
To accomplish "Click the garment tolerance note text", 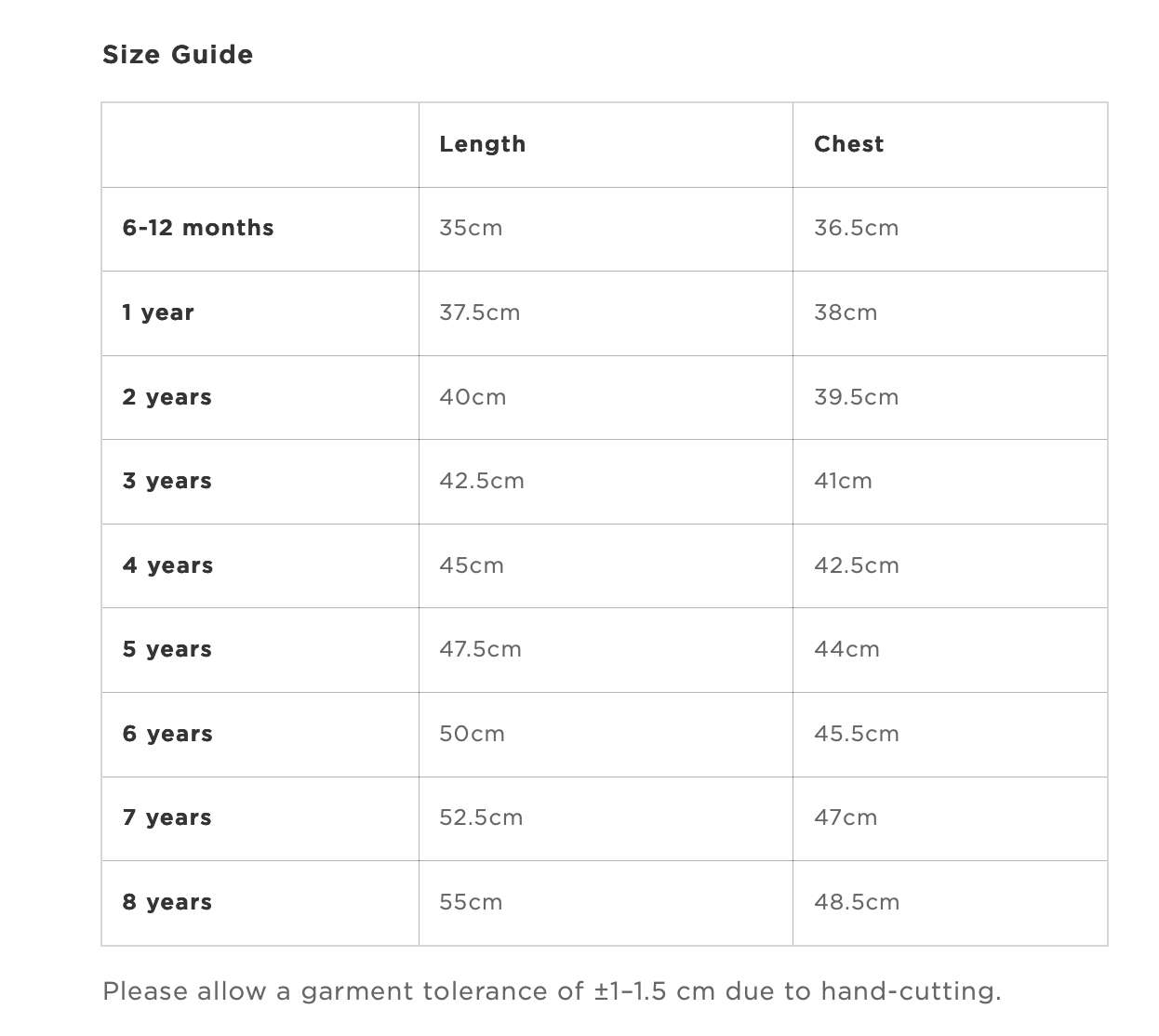I will click(x=552, y=991).
